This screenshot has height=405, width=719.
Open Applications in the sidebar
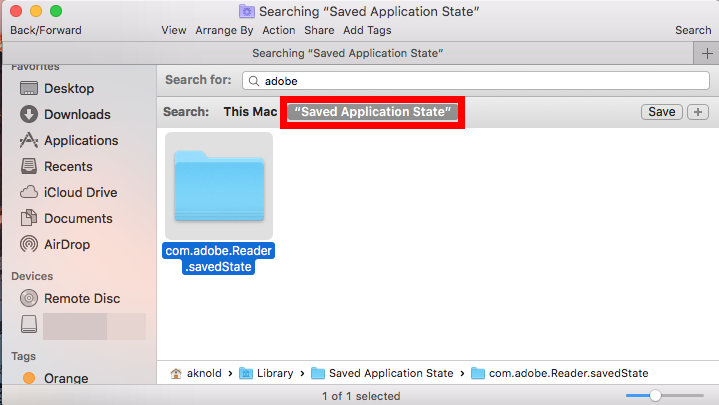(x=81, y=140)
